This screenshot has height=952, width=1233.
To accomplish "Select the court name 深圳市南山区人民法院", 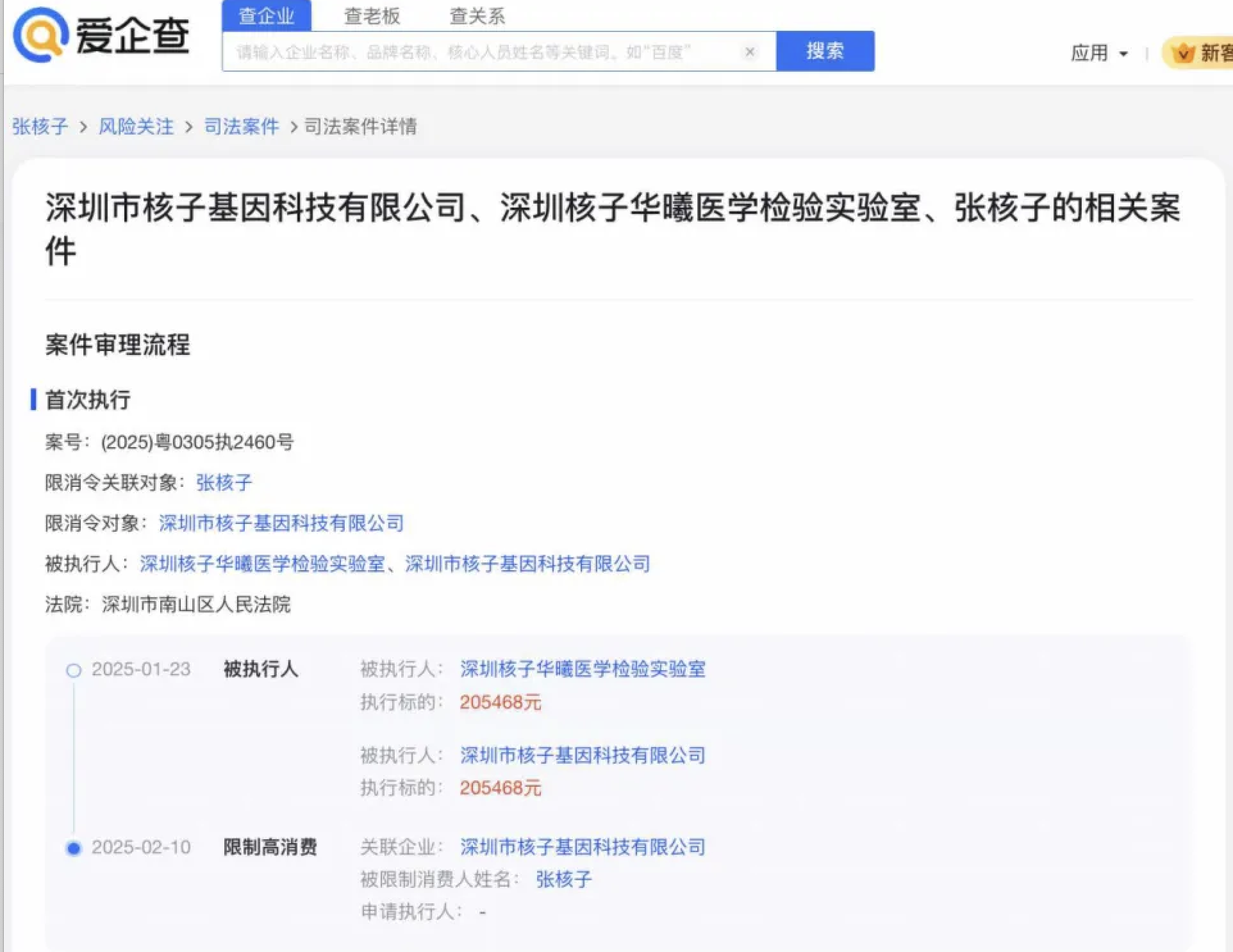I will tap(196, 604).
